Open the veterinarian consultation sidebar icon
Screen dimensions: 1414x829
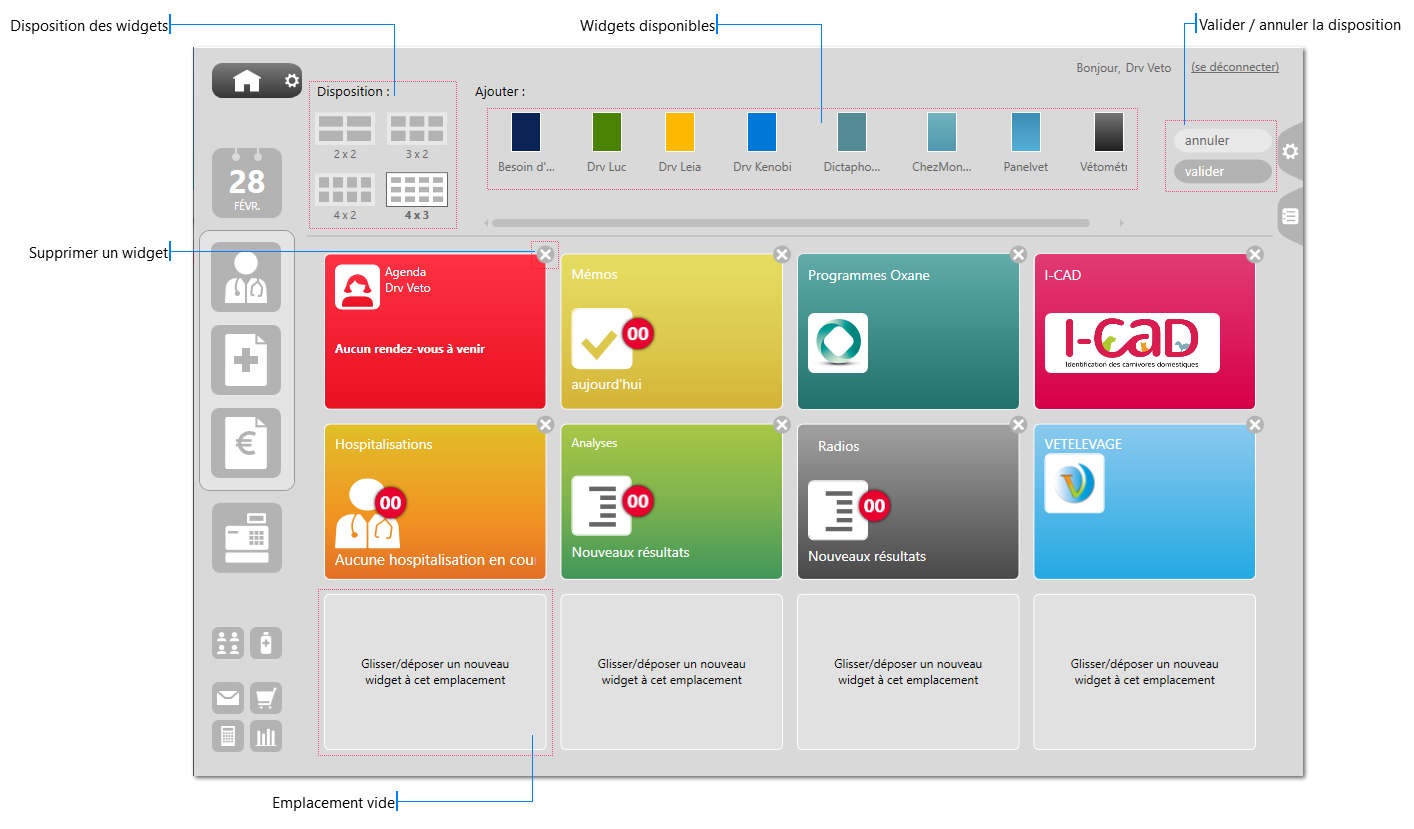click(x=246, y=277)
